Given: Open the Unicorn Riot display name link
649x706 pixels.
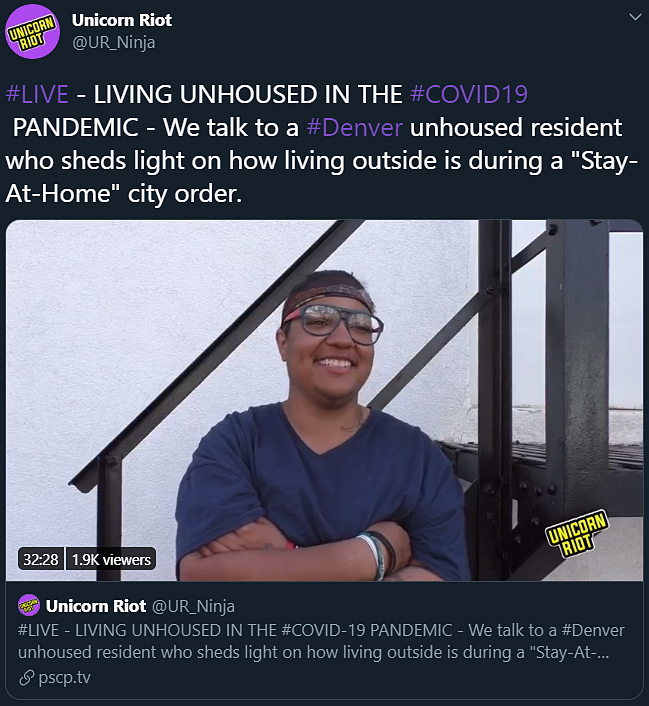Looking at the screenshot, I should click(122, 20).
